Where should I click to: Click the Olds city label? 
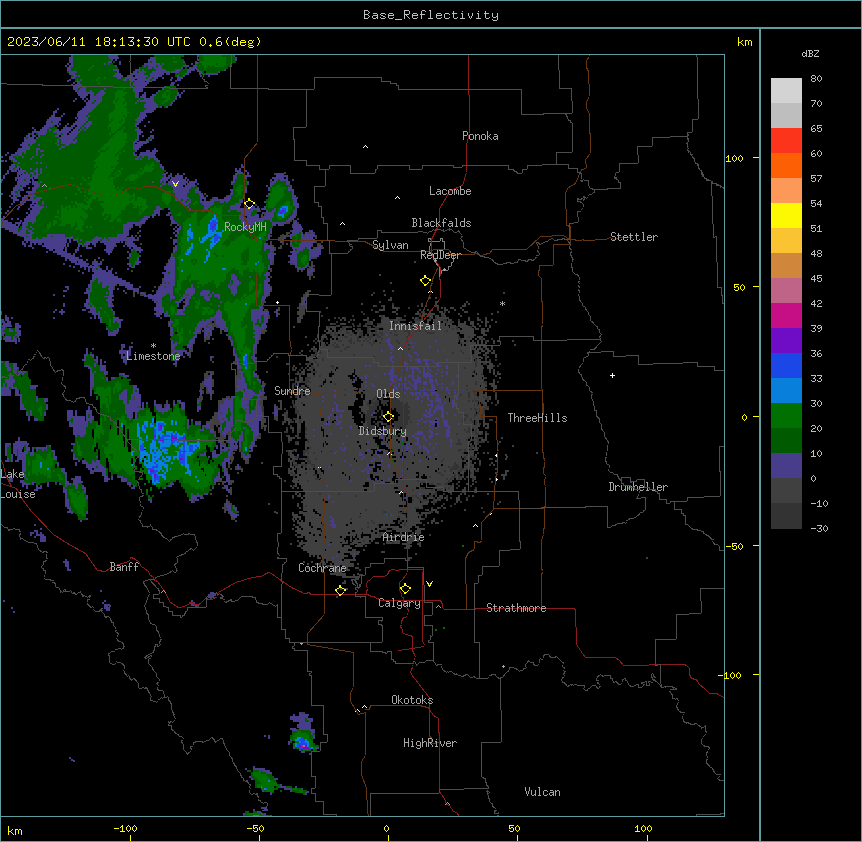388,394
